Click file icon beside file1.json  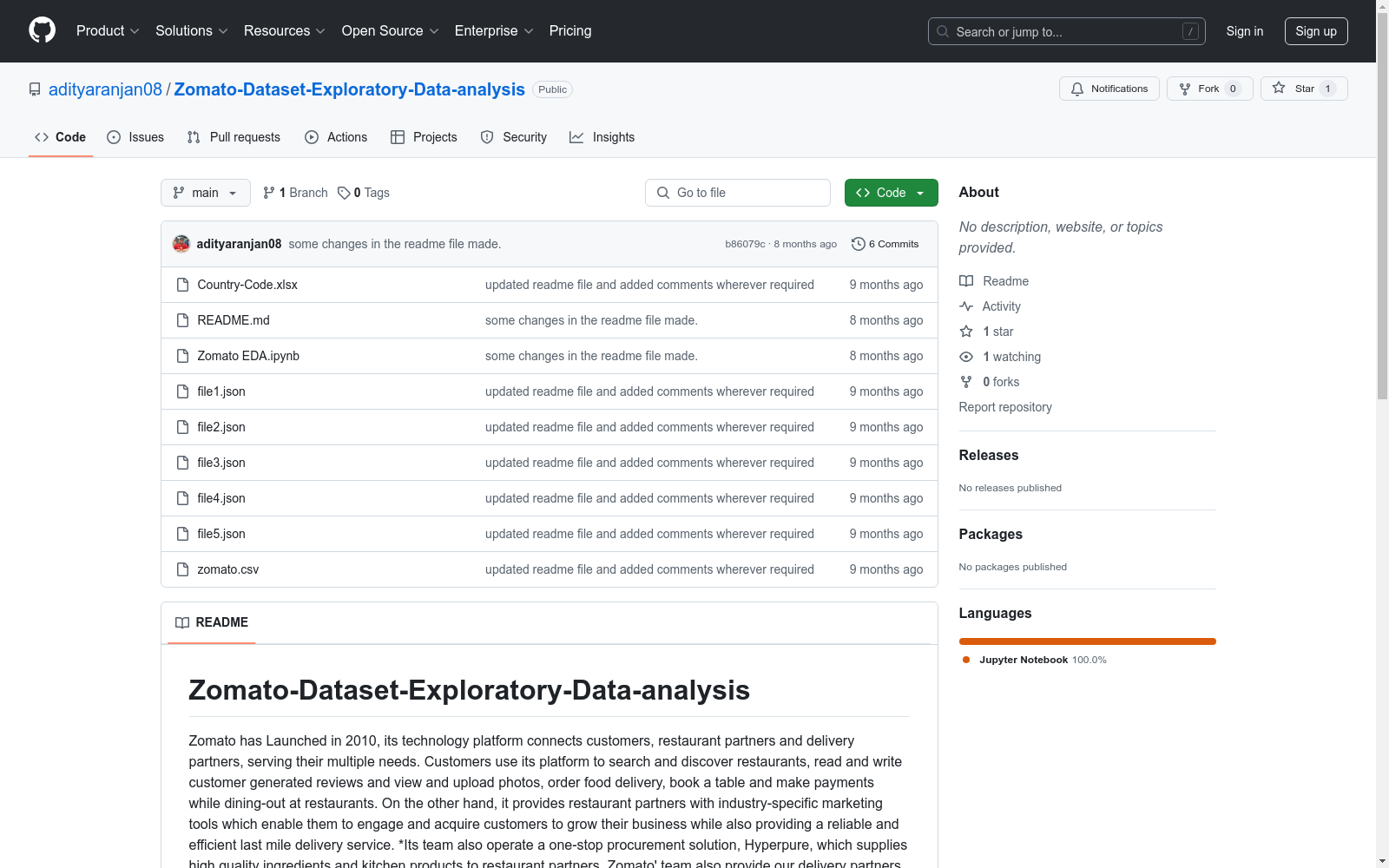tap(182, 391)
